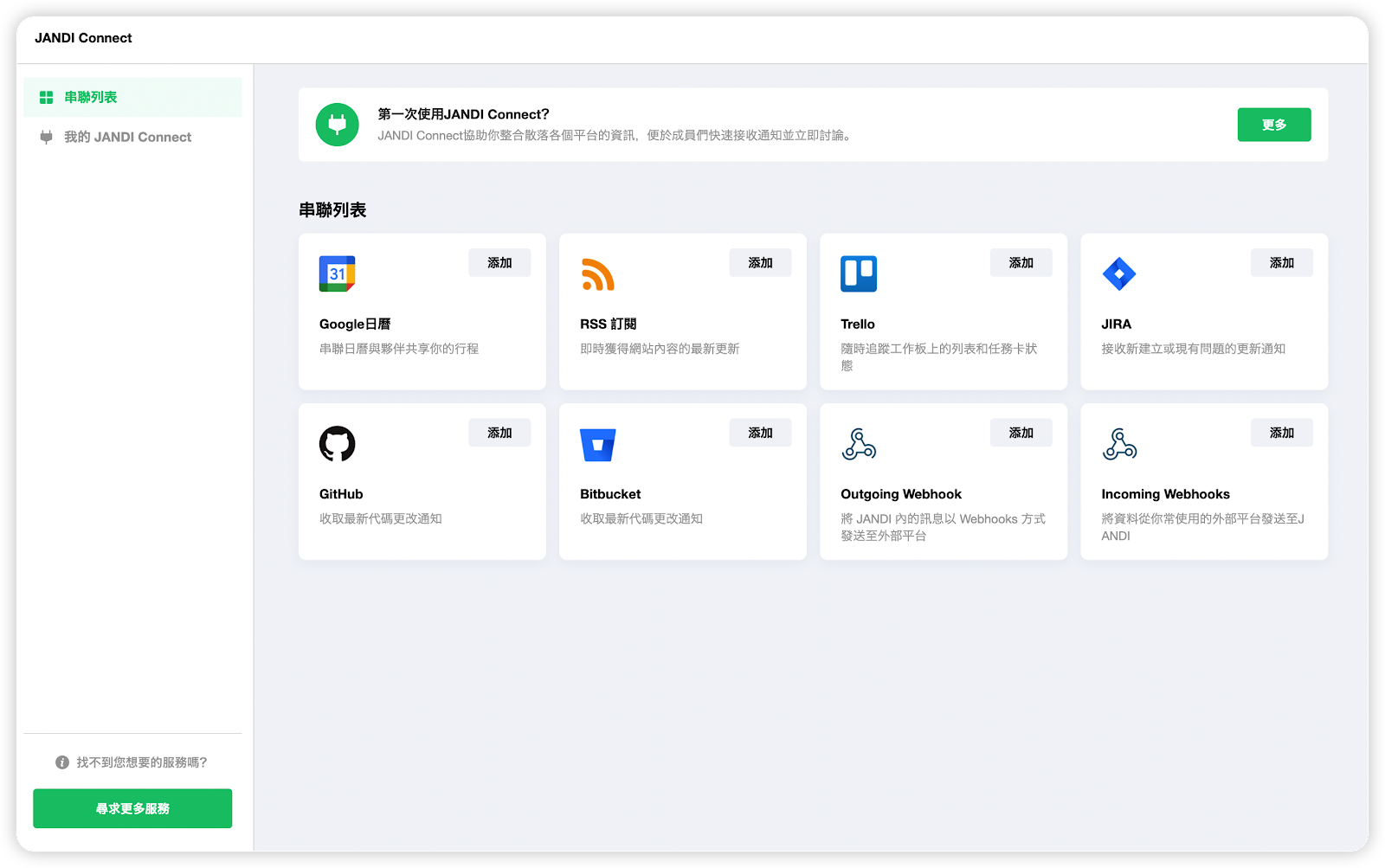The image size is (1385, 868).
Task: Click the JANDI Connect header title
Action: point(83,38)
